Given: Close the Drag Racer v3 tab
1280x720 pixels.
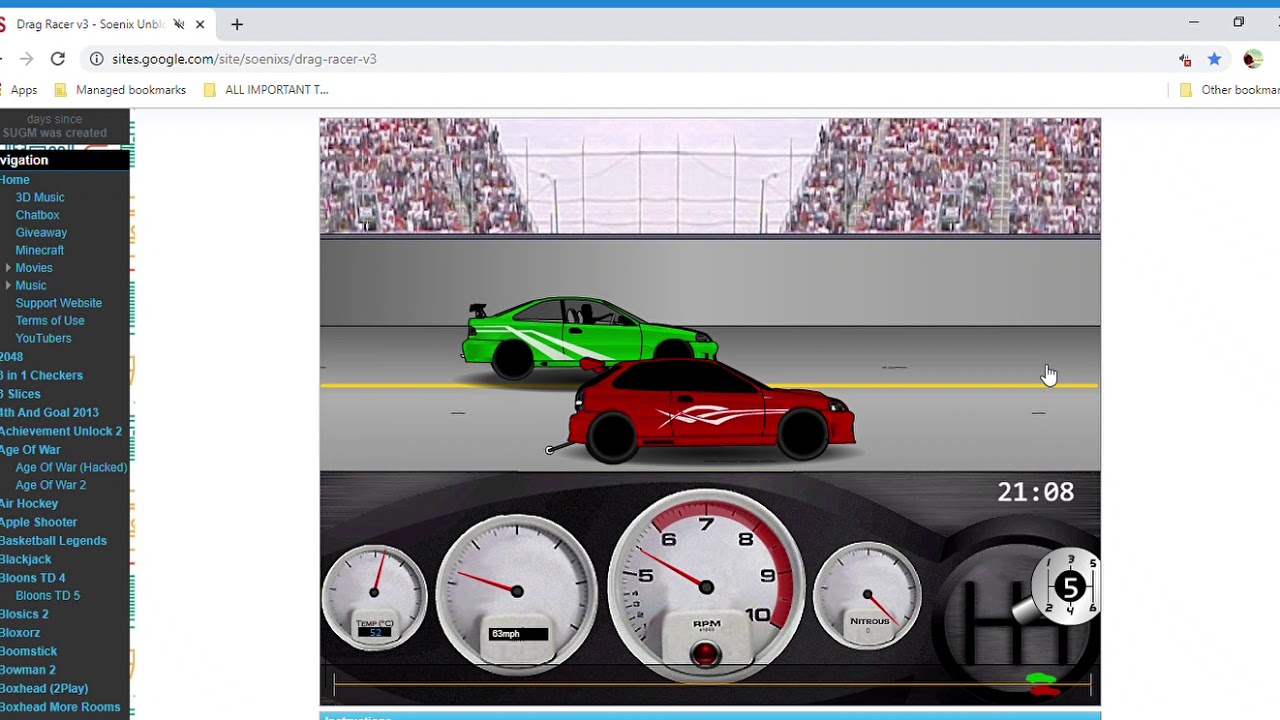Looking at the screenshot, I should [200, 24].
